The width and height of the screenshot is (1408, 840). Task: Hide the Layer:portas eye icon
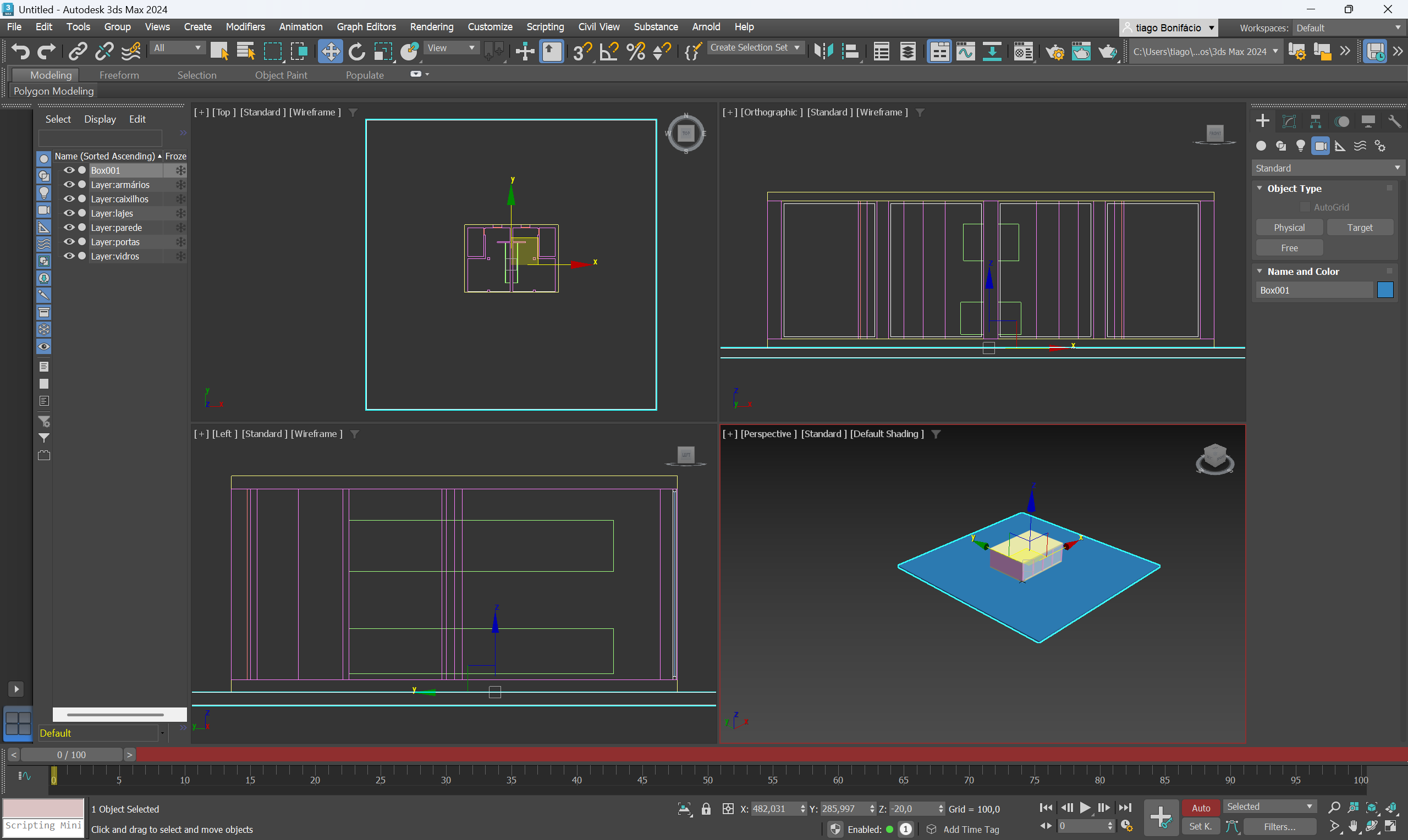pos(69,242)
